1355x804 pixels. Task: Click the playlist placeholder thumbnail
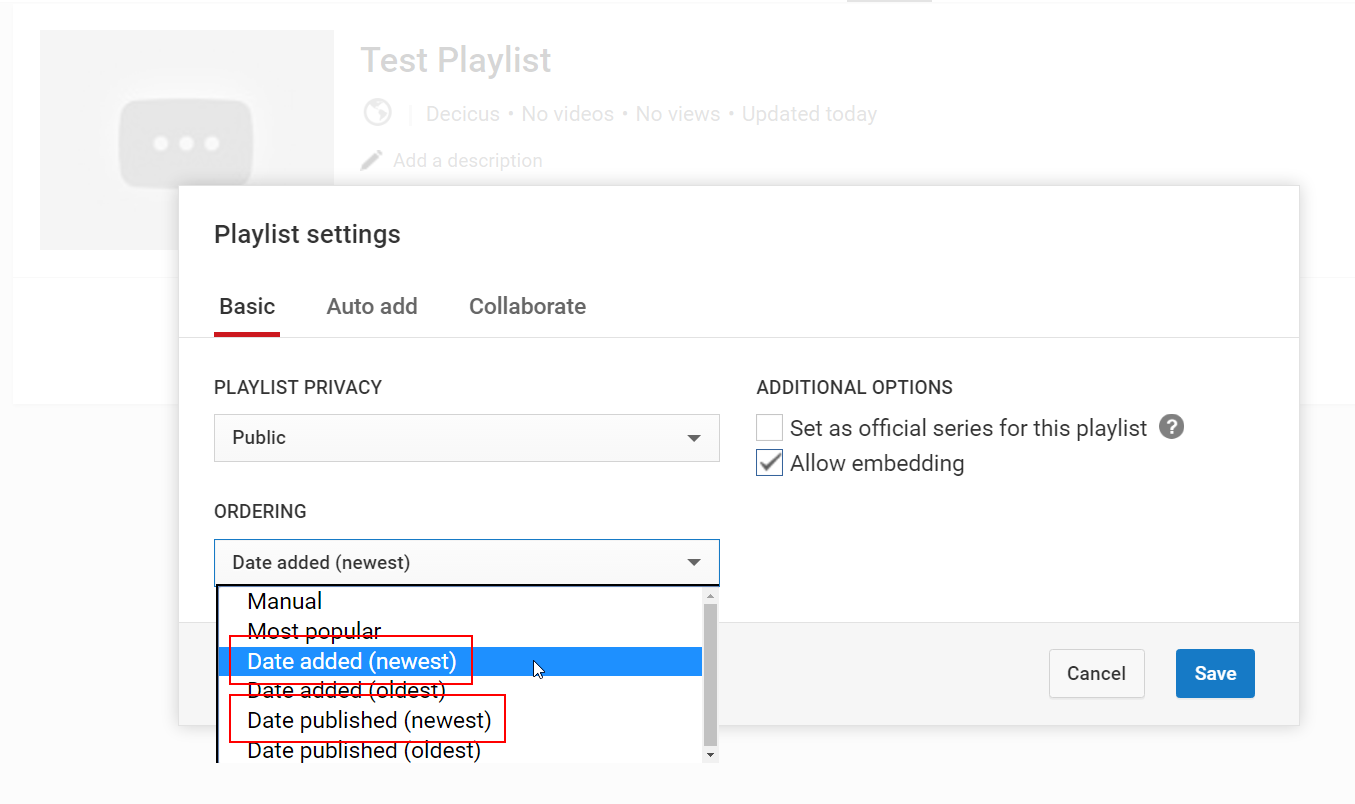(187, 140)
